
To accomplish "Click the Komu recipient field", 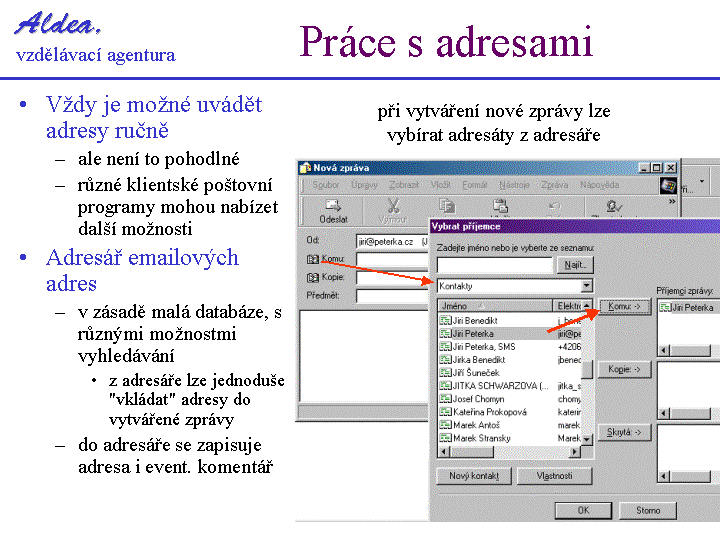I will coord(393,260).
